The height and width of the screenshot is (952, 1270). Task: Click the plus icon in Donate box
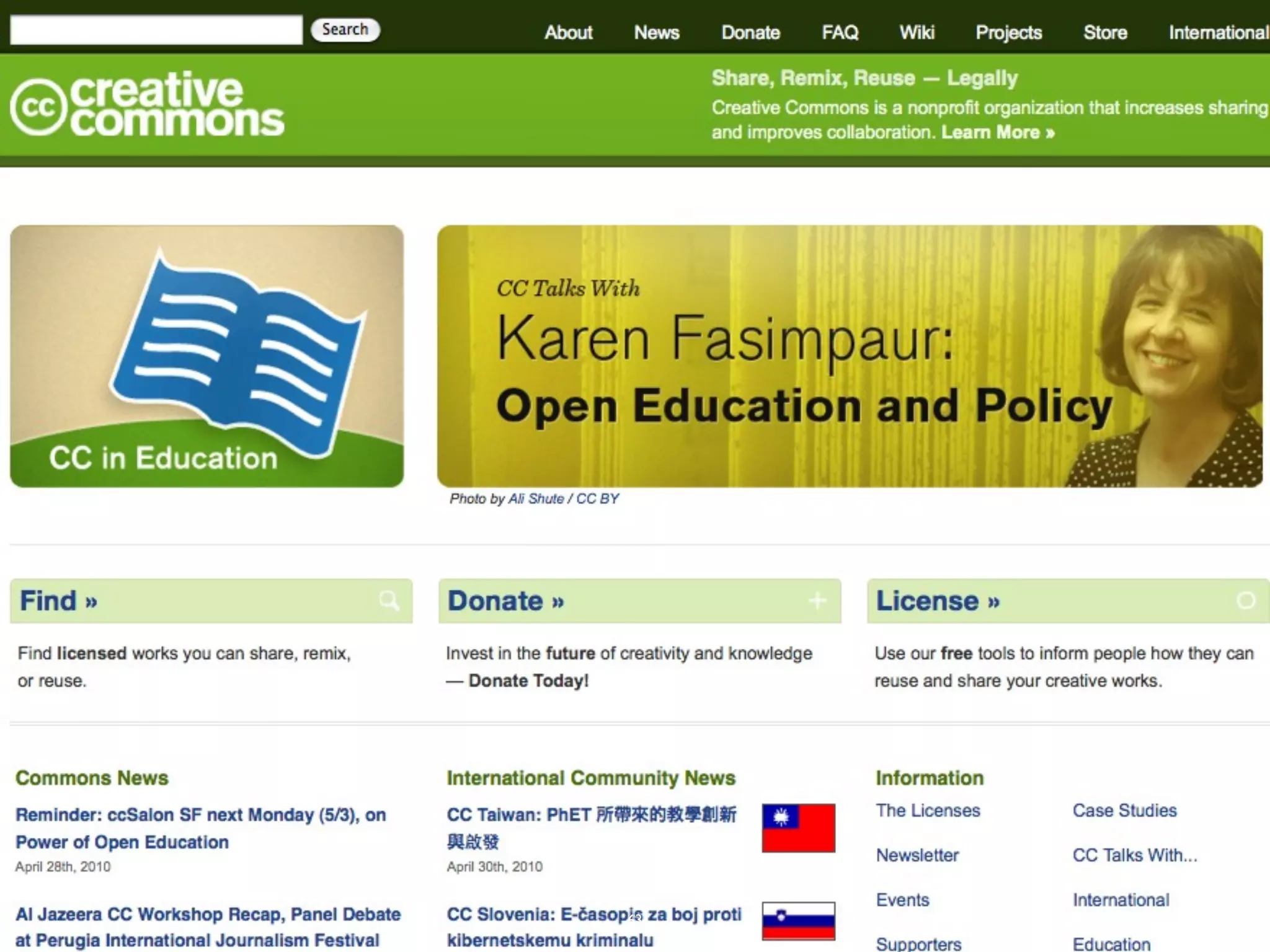[x=817, y=600]
